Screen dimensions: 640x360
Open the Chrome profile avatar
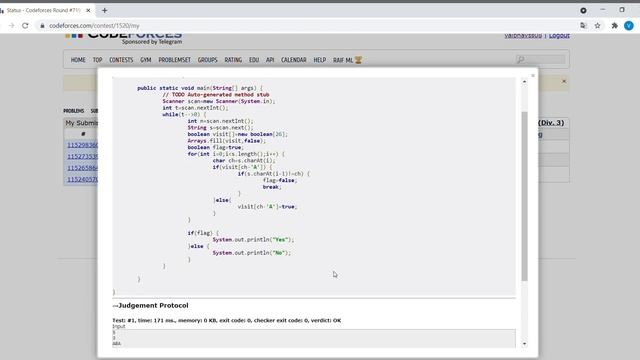pos(629,26)
